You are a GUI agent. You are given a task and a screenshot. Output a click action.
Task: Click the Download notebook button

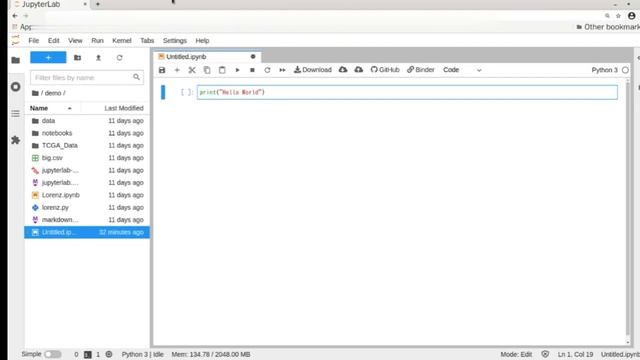313,70
